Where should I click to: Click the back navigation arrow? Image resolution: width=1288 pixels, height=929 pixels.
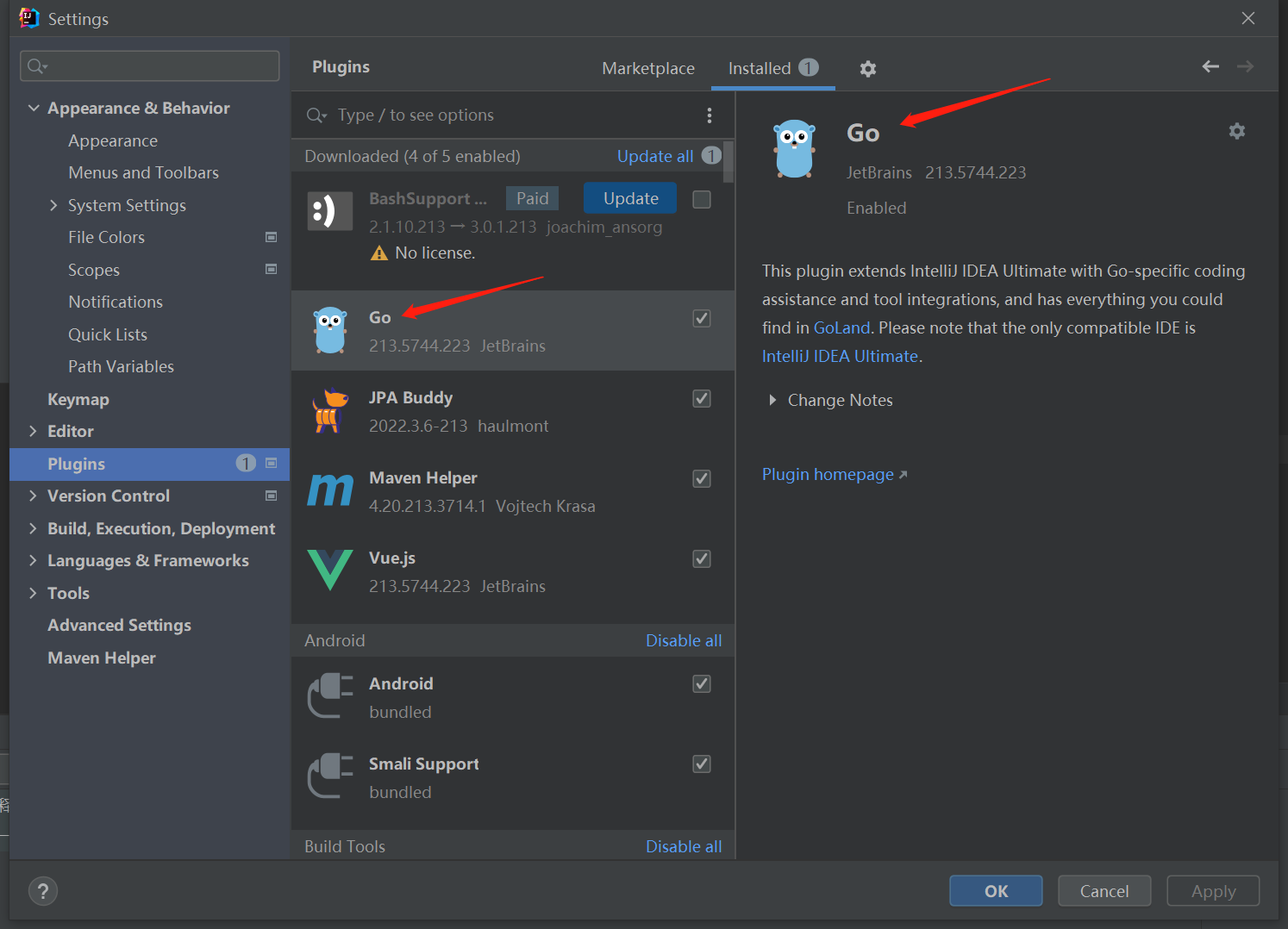click(1210, 67)
